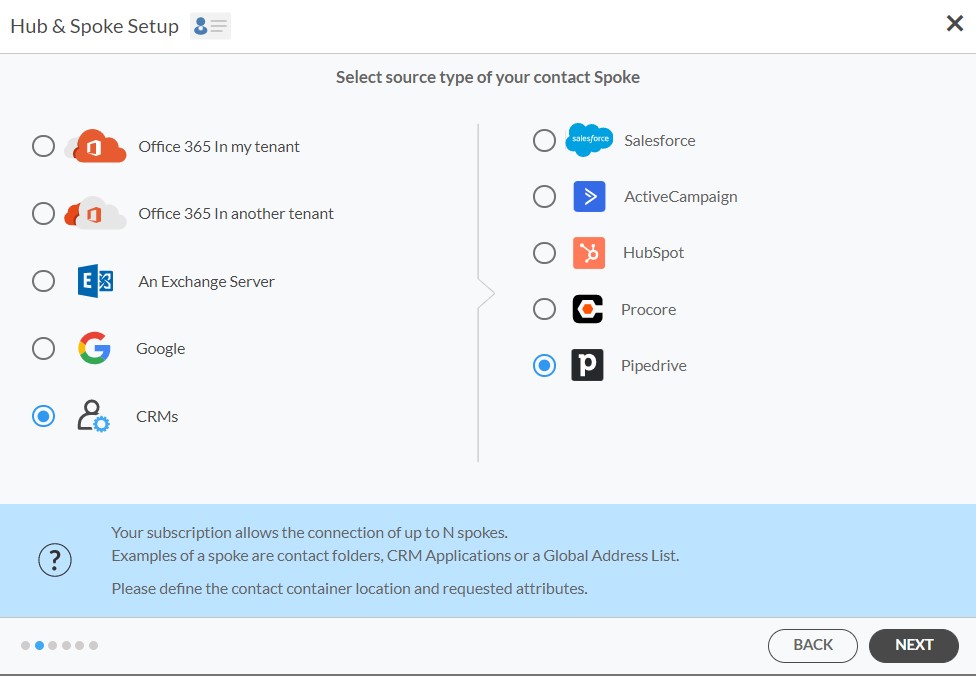The width and height of the screenshot is (976, 676).
Task: Select the HubSpot radio button
Action: 544,253
